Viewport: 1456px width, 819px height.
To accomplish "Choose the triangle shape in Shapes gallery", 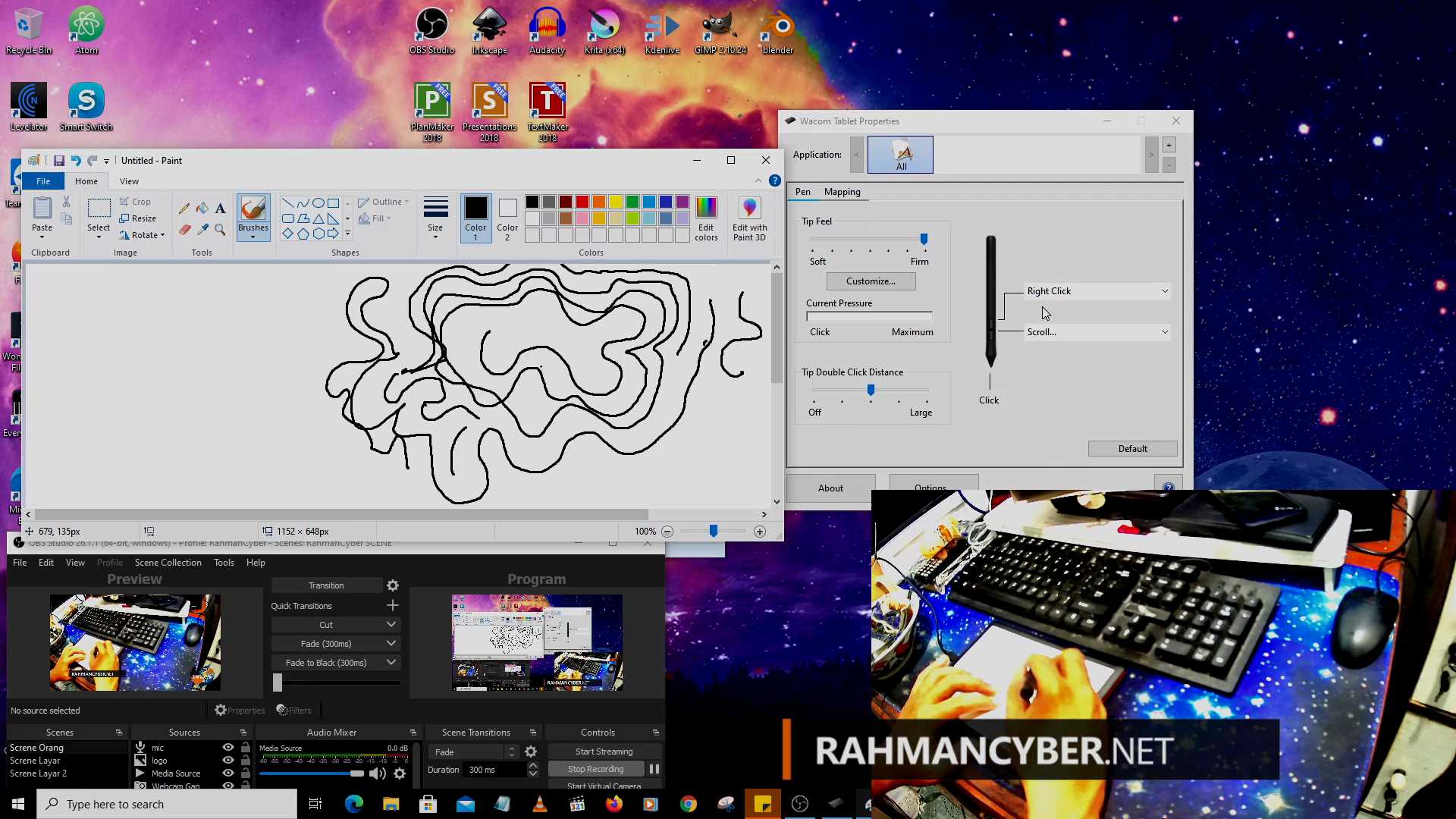I will click(318, 218).
